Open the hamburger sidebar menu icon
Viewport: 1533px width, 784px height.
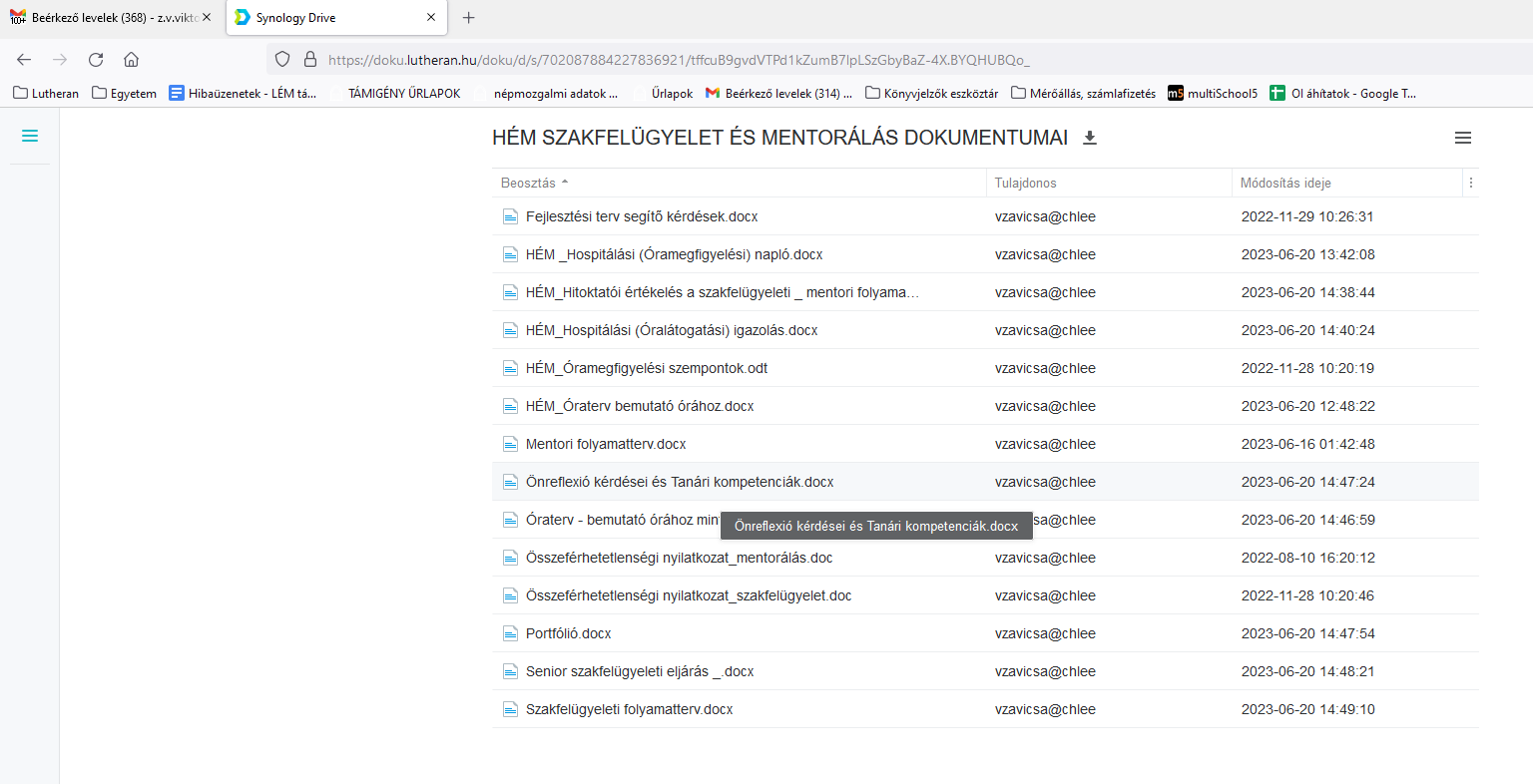click(x=30, y=136)
